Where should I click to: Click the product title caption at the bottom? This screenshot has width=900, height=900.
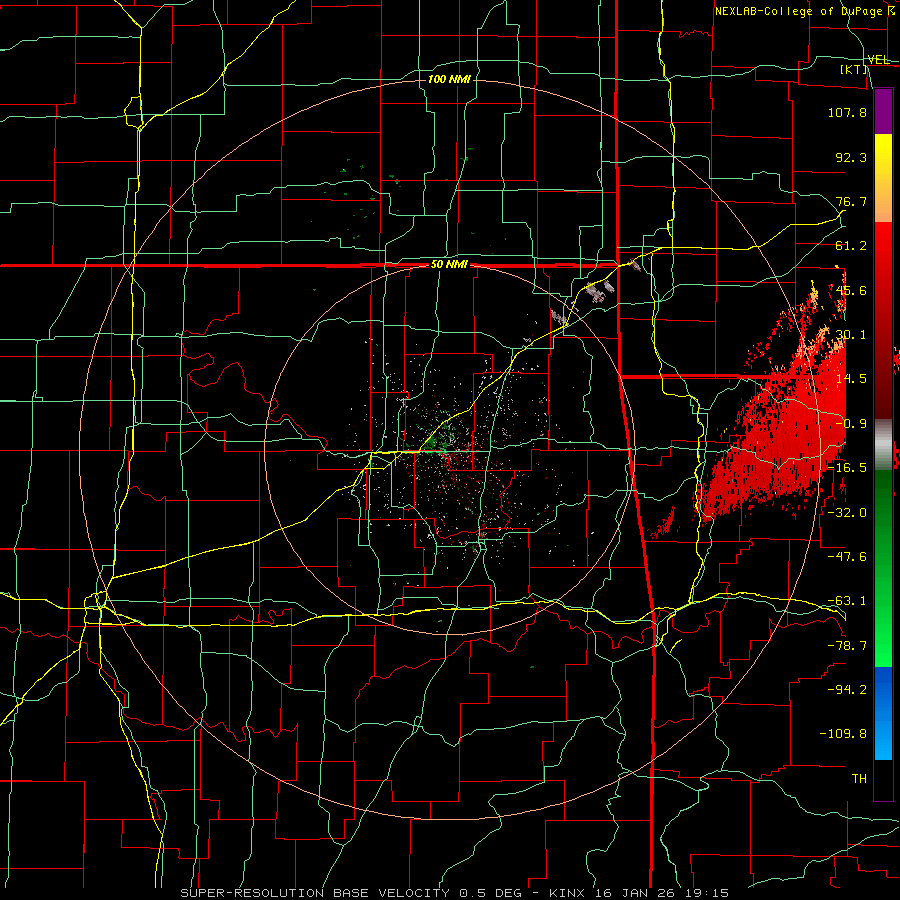[x=455, y=893]
